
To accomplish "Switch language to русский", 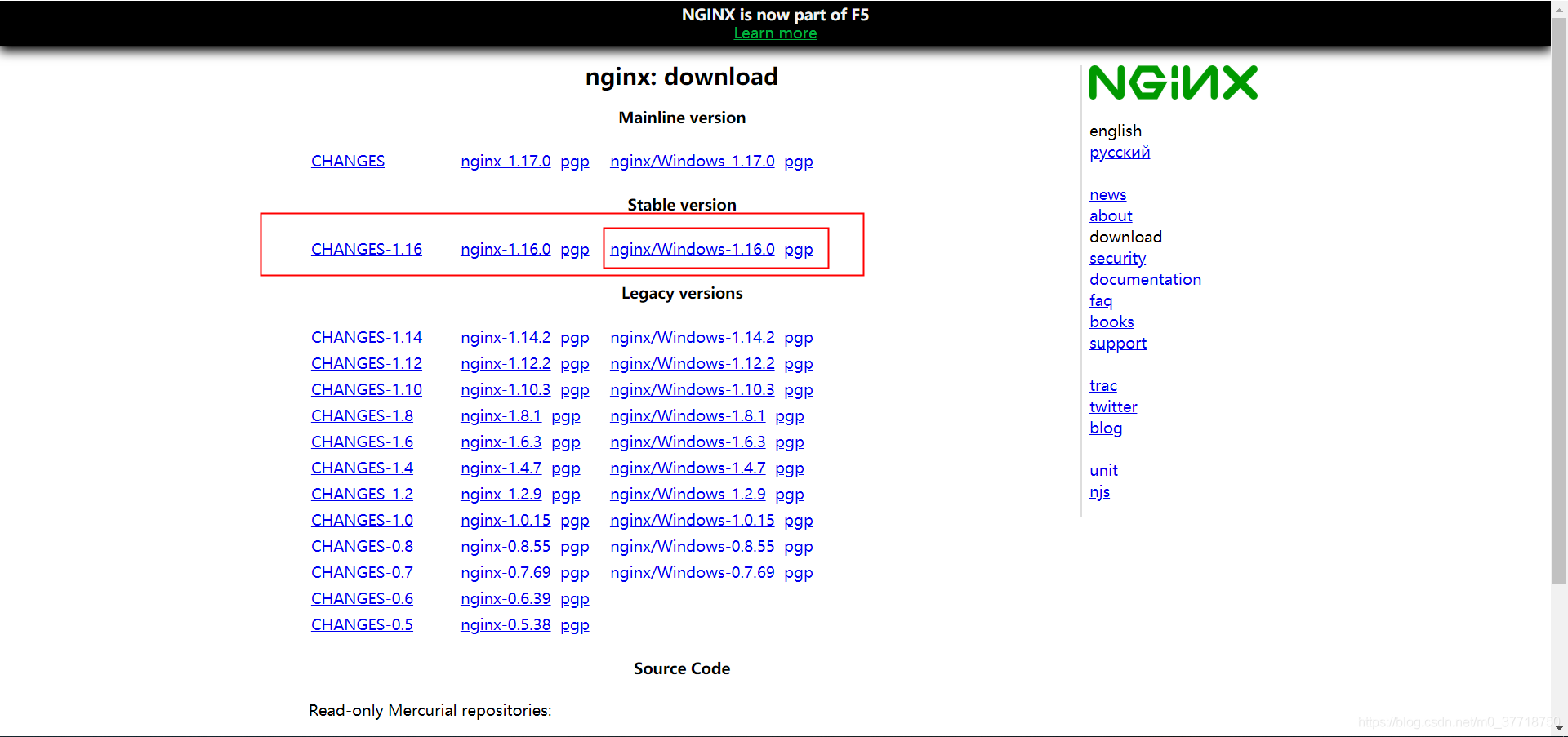I will pos(1120,153).
